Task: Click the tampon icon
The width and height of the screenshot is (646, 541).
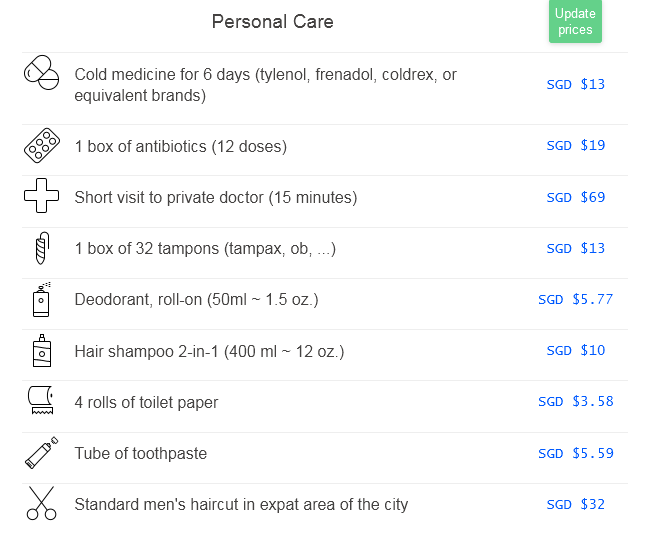Action: 42,248
